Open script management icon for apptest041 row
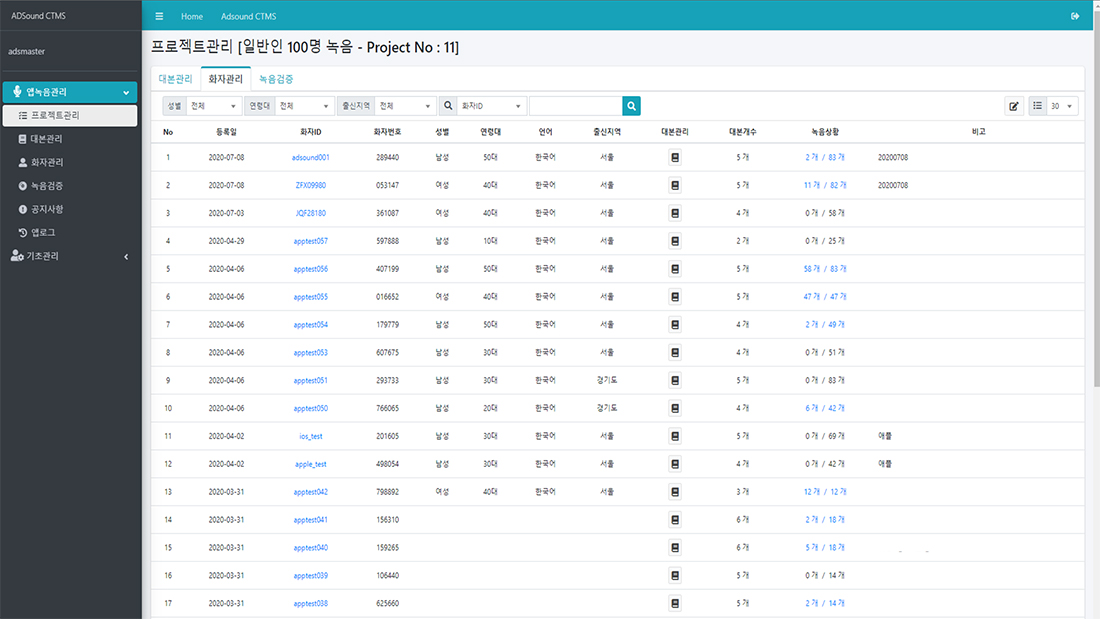 (x=675, y=519)
